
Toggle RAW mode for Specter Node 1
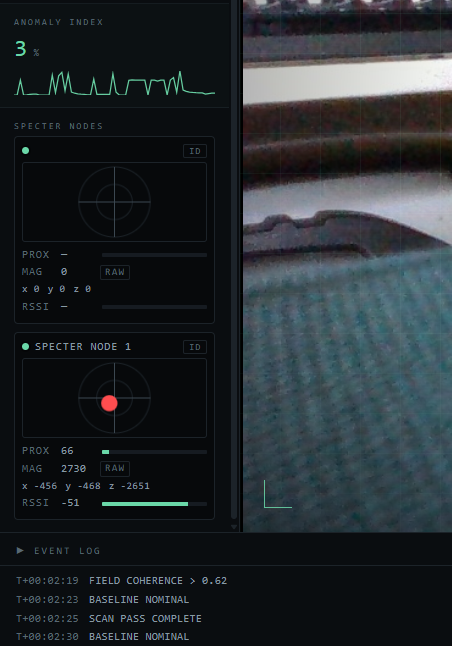coord(115,468)
